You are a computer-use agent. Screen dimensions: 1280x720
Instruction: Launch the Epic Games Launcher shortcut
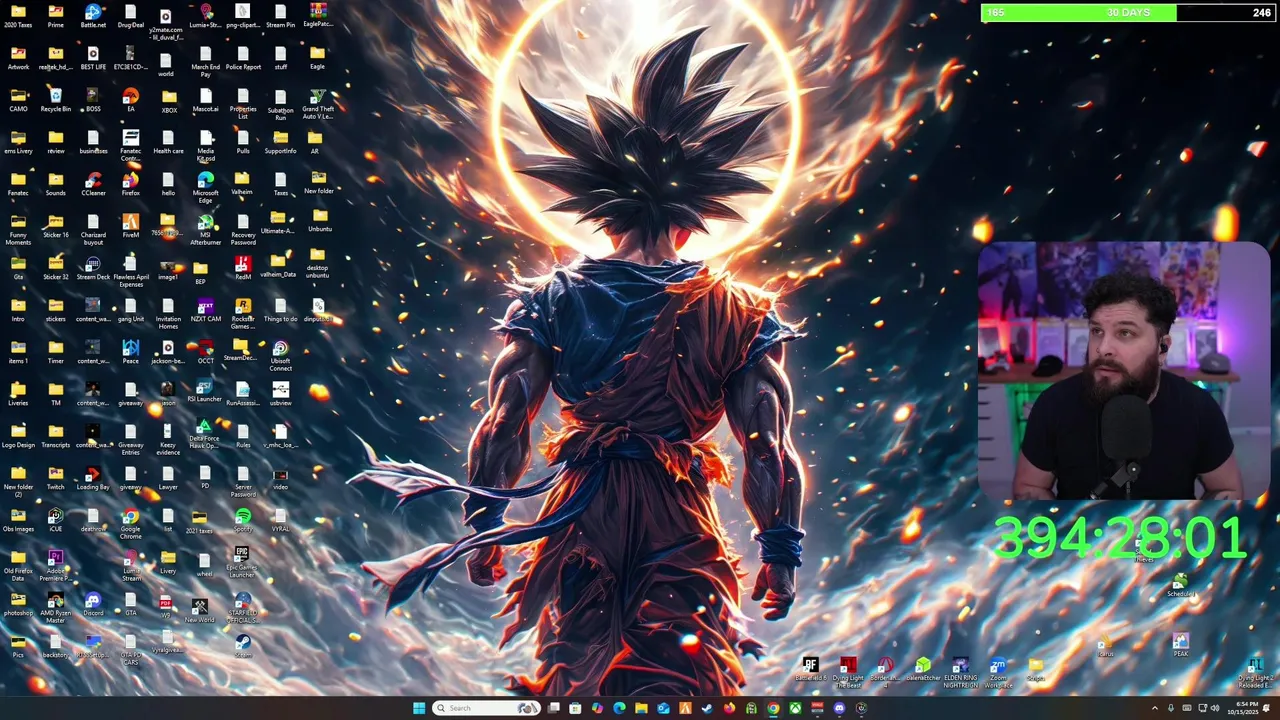point(242,562)
